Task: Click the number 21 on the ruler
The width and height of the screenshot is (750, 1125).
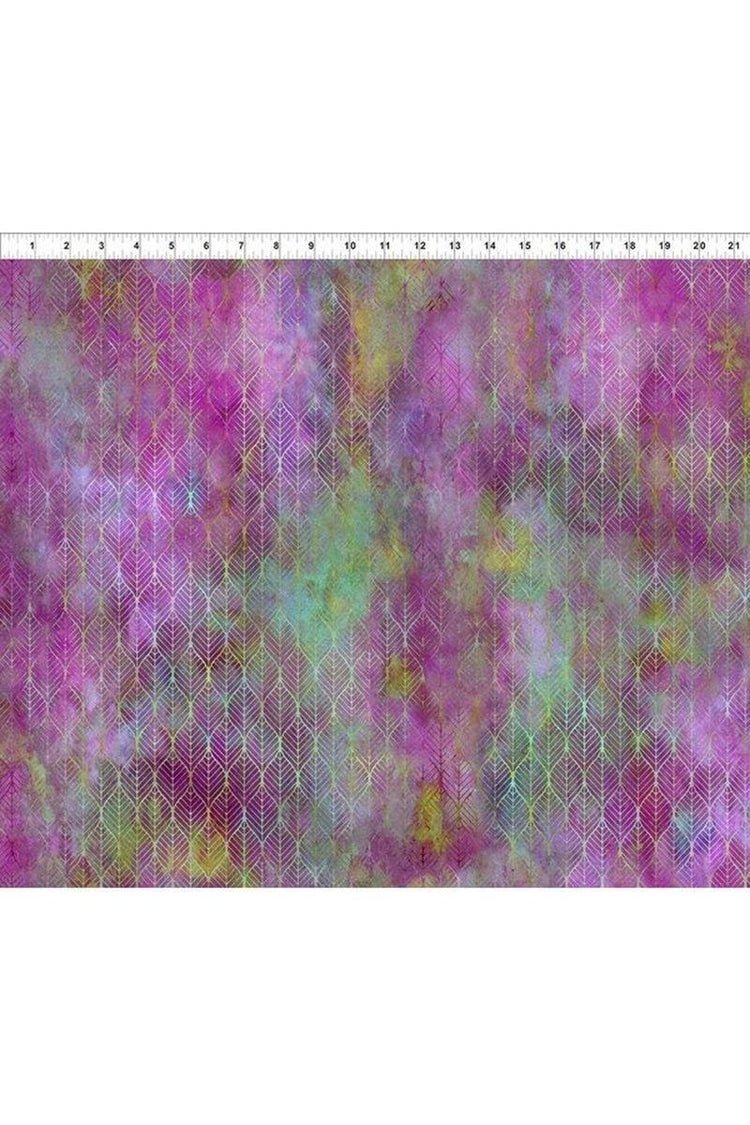Action: pos(733,246)
